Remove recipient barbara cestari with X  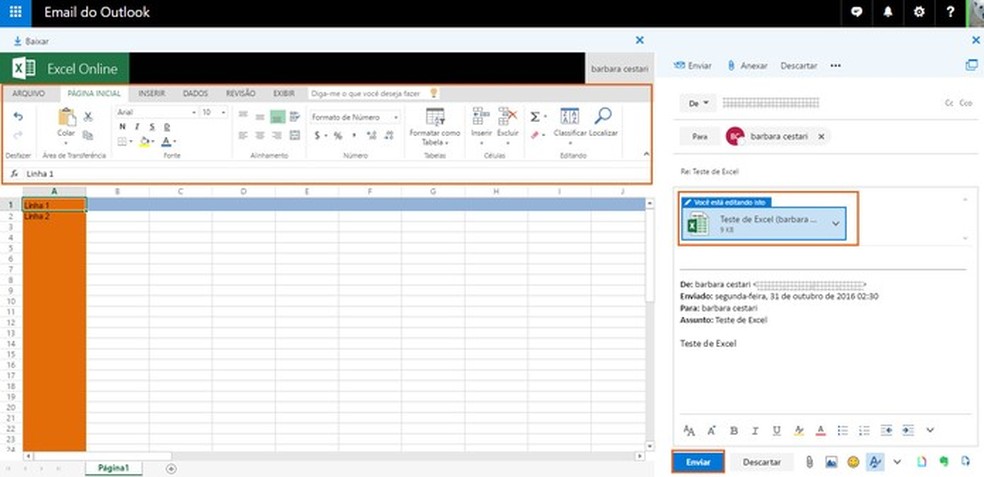click(821, 136)
